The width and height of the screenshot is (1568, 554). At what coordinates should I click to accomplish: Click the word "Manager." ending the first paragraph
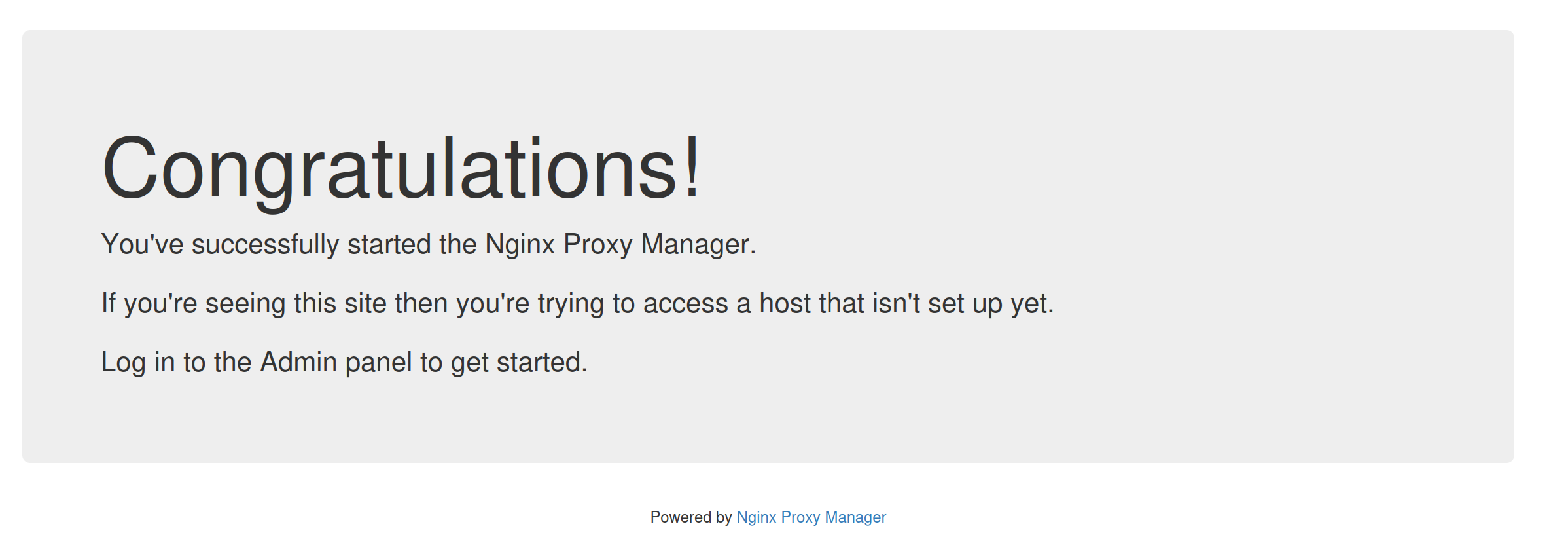point(698,244)
